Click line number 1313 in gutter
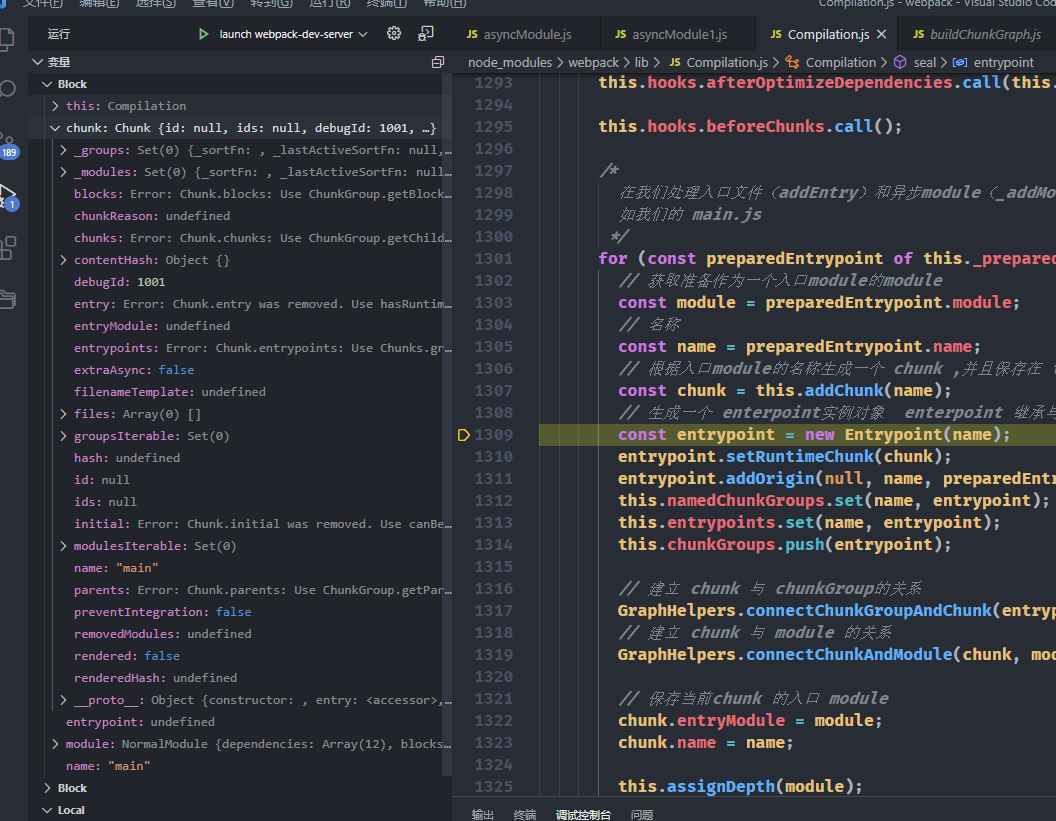The height and width of the screenshot is (821, 1056). click(493, 523)
